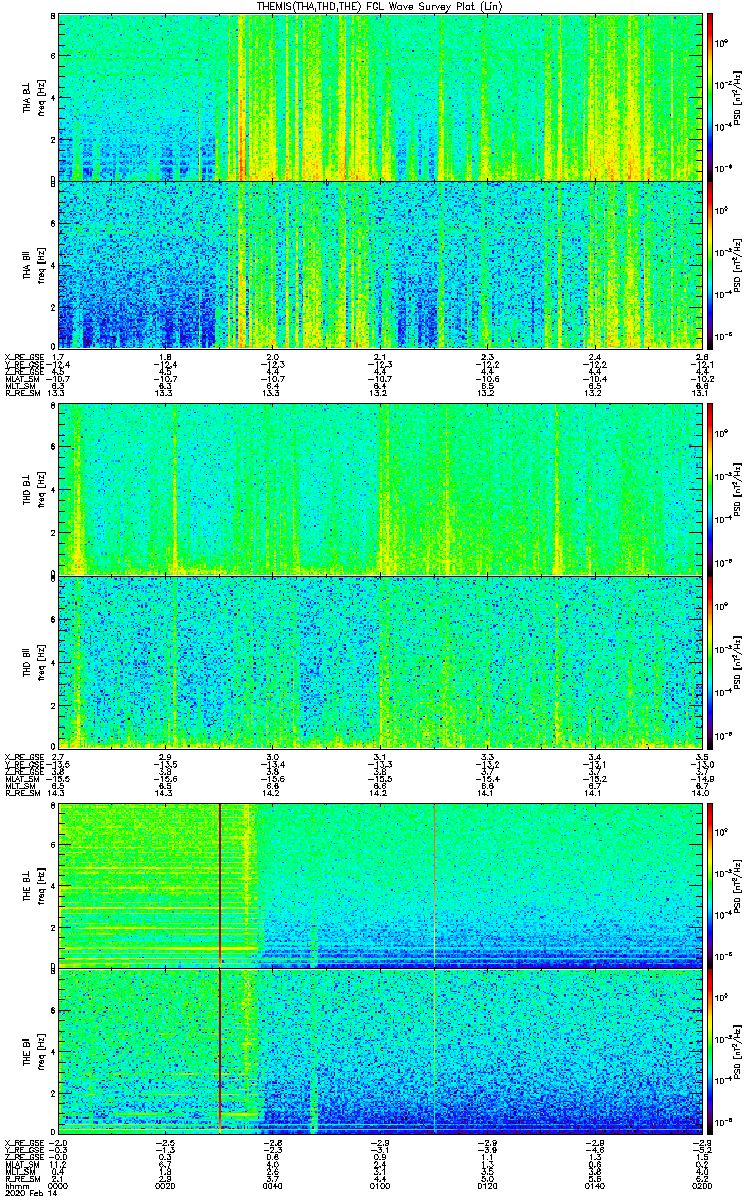Select the THD B-perpendicular spectrogram panel
Image resolution: width=750 pixels, height=1200 pixels.
pyautogui.click(x=380, y=489)
